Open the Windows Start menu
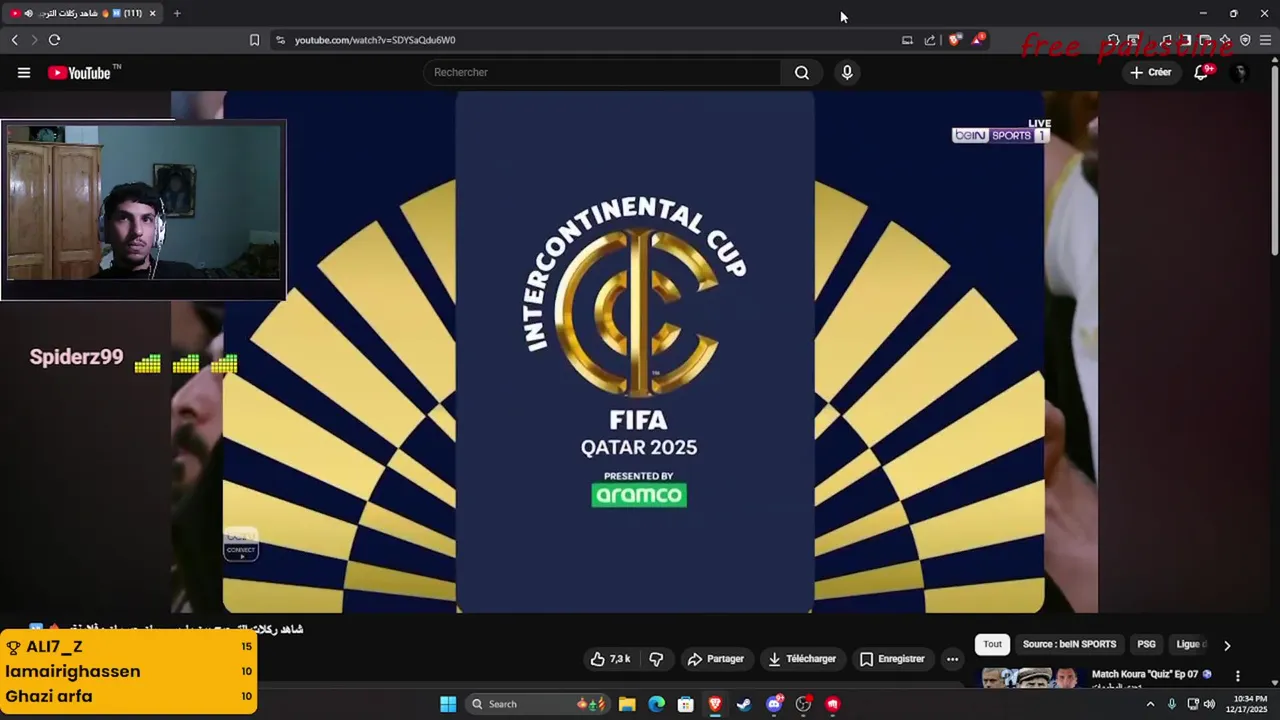 [x=448, y=704]
